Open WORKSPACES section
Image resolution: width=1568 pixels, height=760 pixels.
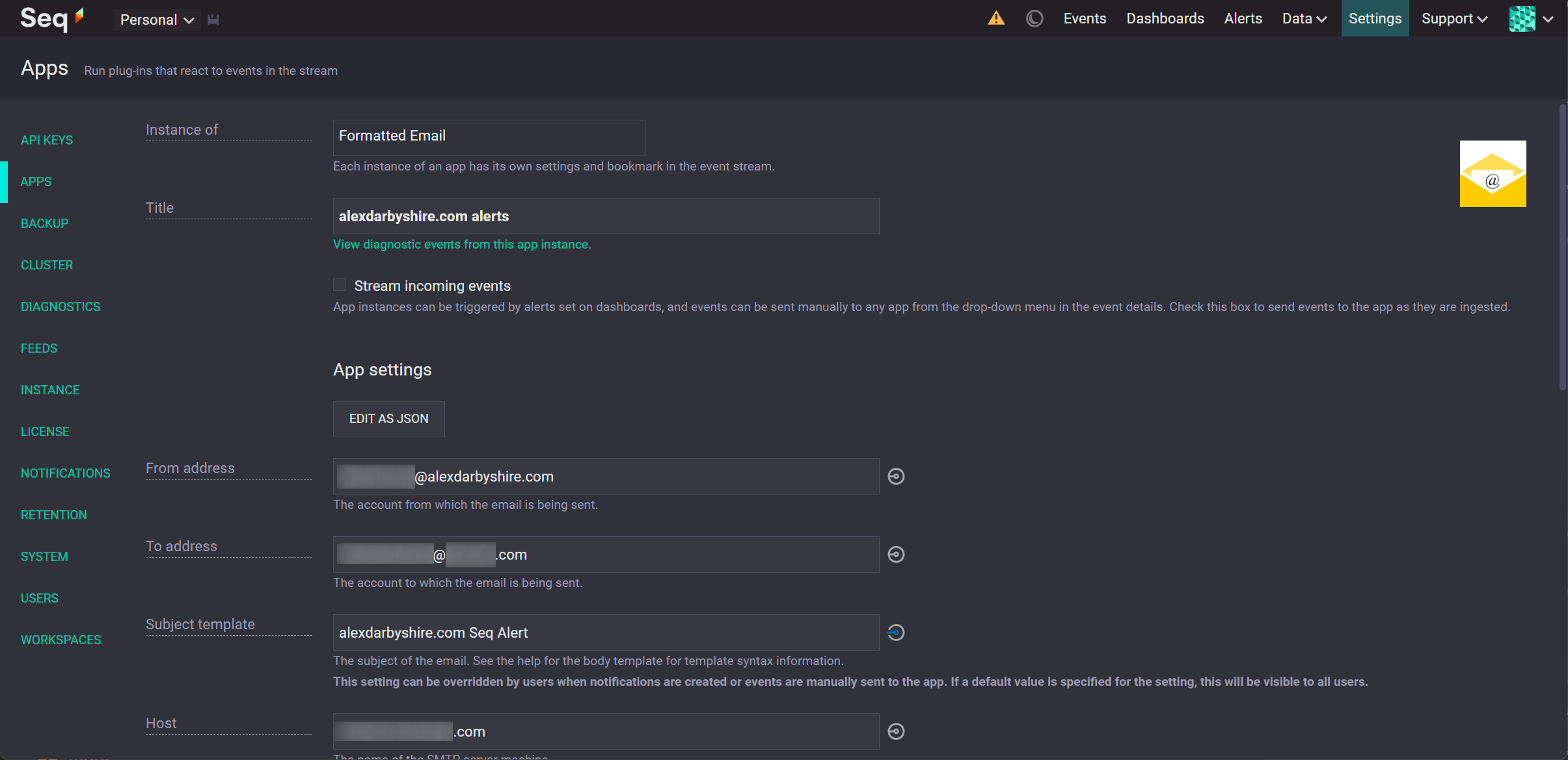(x=61, y=640)
